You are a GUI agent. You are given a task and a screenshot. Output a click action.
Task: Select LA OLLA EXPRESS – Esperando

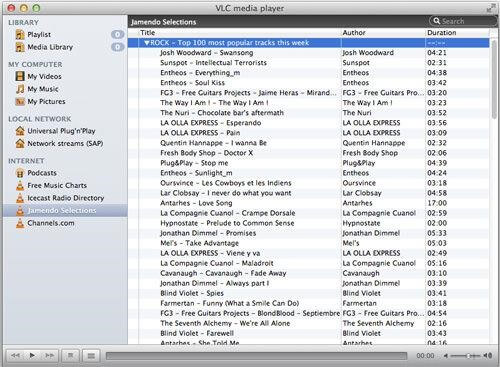[x=210, y=123]
